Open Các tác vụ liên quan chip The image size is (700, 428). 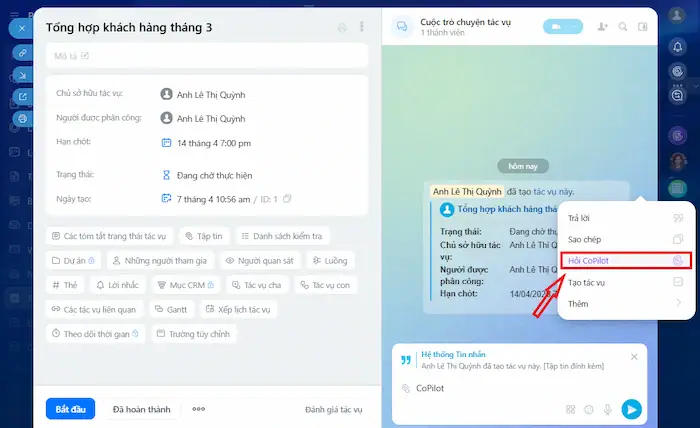(x=94, y=310)
